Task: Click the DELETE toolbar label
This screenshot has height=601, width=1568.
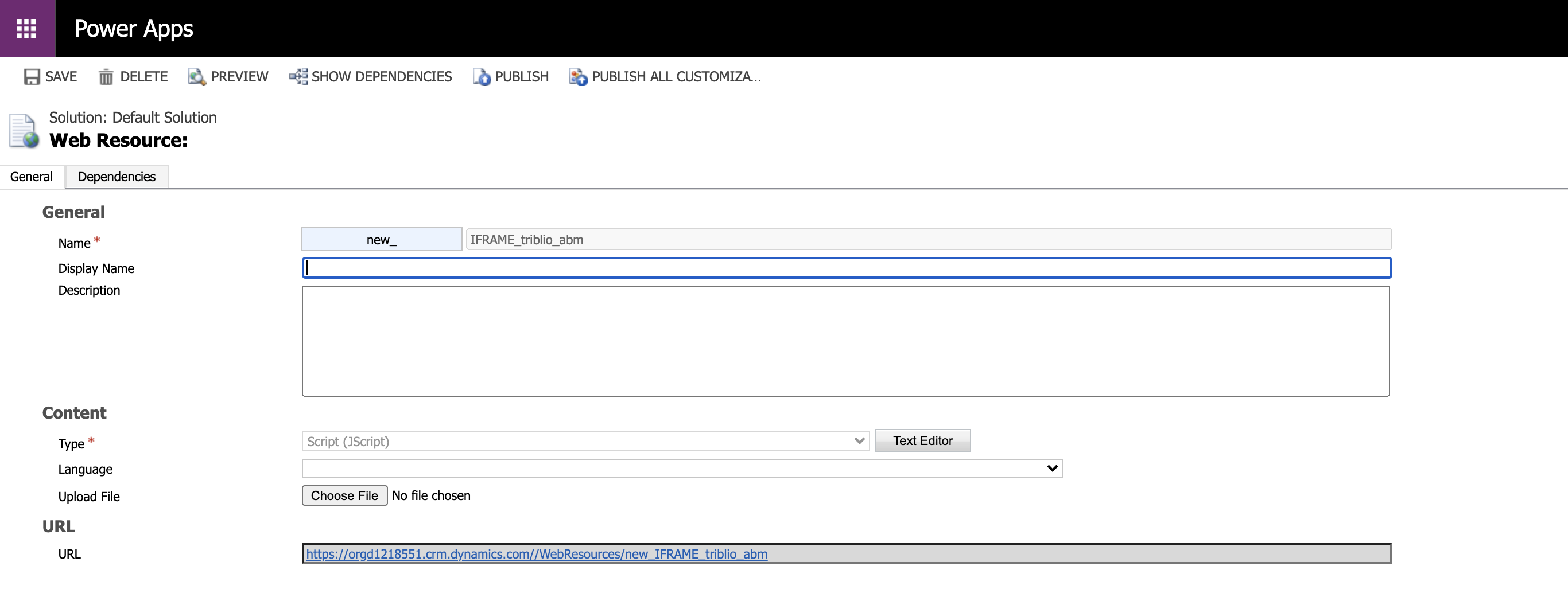Action: tap(143, 77)
